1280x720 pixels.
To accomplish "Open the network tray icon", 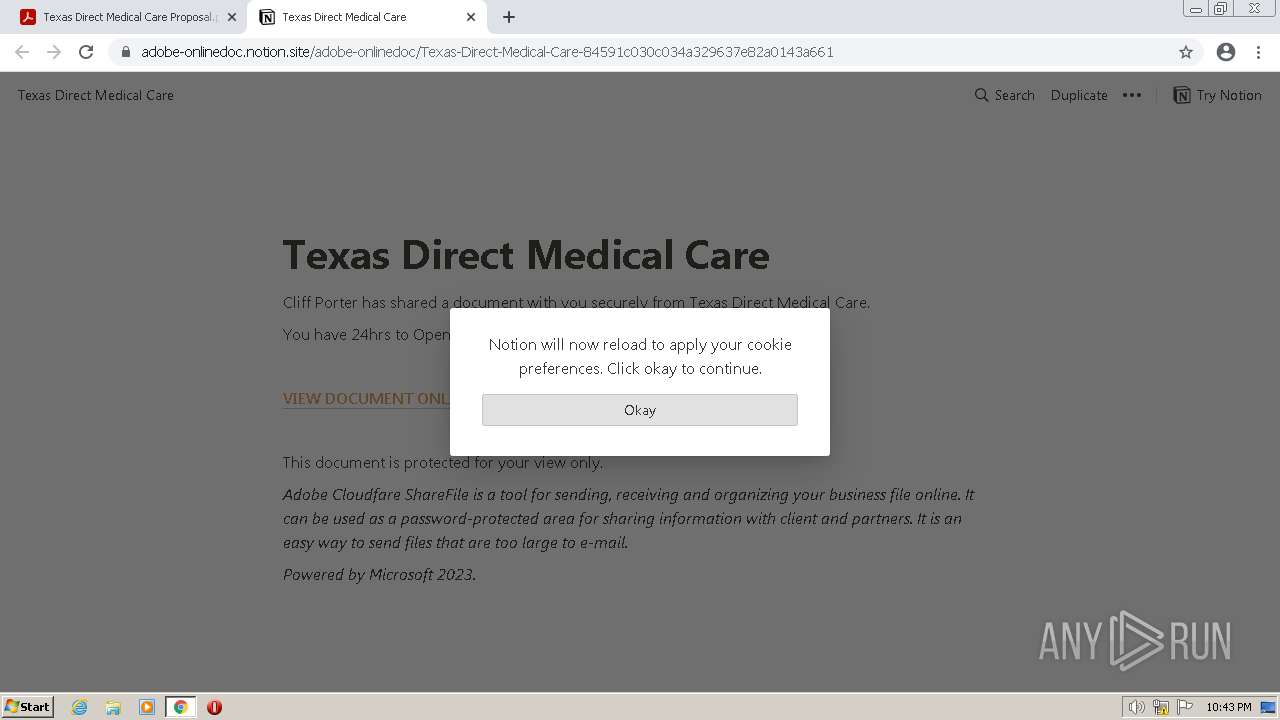I will tap(1161, 707).
